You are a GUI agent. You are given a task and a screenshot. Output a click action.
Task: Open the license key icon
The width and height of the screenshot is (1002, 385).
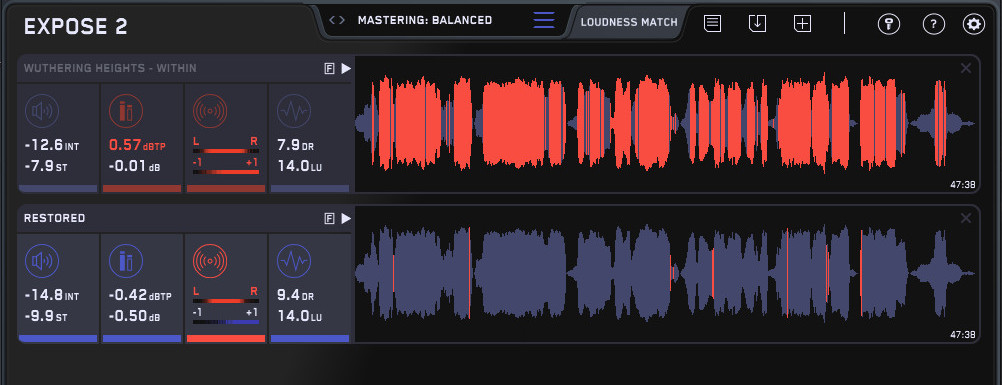click(x=888, y=24)
